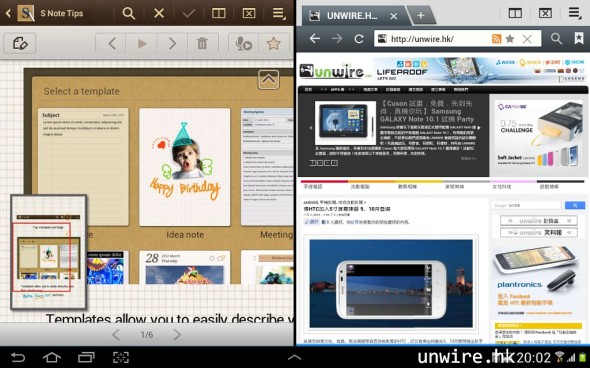590x368 pixels.
Task: Expand the tray with bottom up-arrow
Action: click(294, 357)
